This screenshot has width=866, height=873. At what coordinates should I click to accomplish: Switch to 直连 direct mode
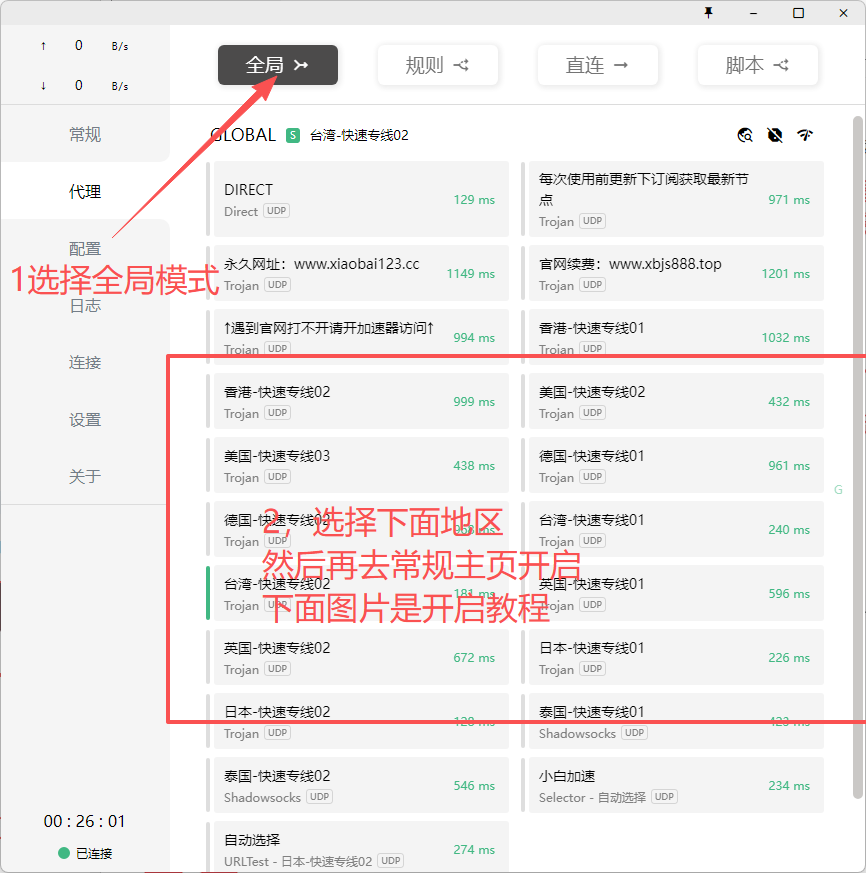[x=597, y=65]
